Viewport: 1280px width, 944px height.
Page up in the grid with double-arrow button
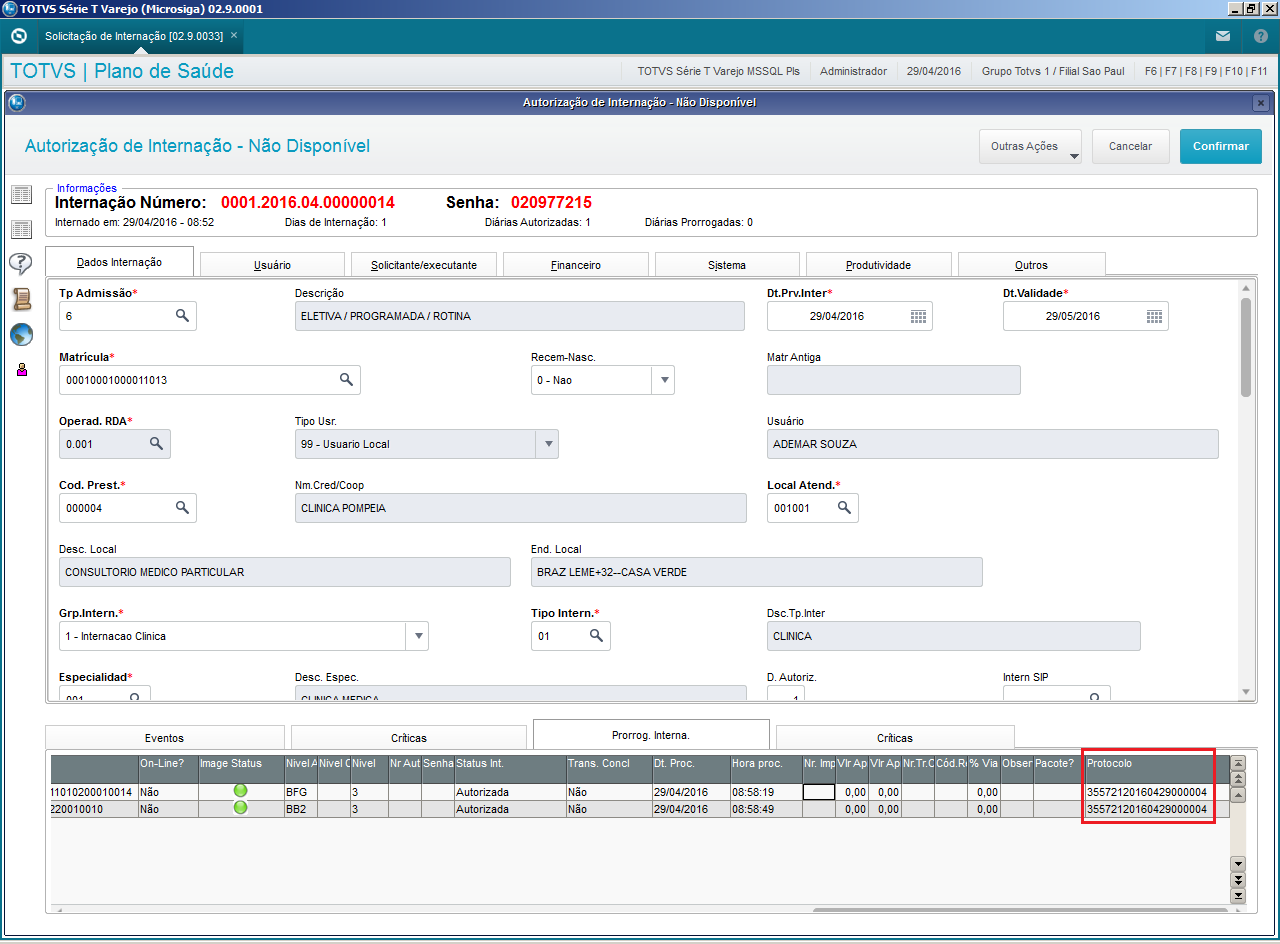1238,779
